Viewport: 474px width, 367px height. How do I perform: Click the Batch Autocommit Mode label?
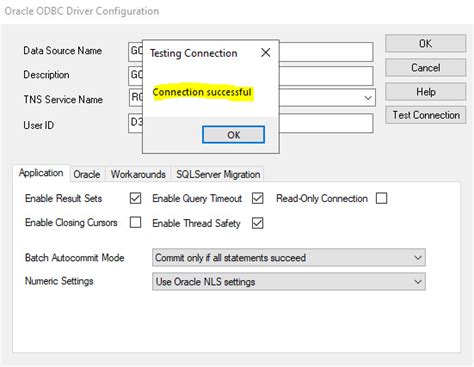click(75, 258)
